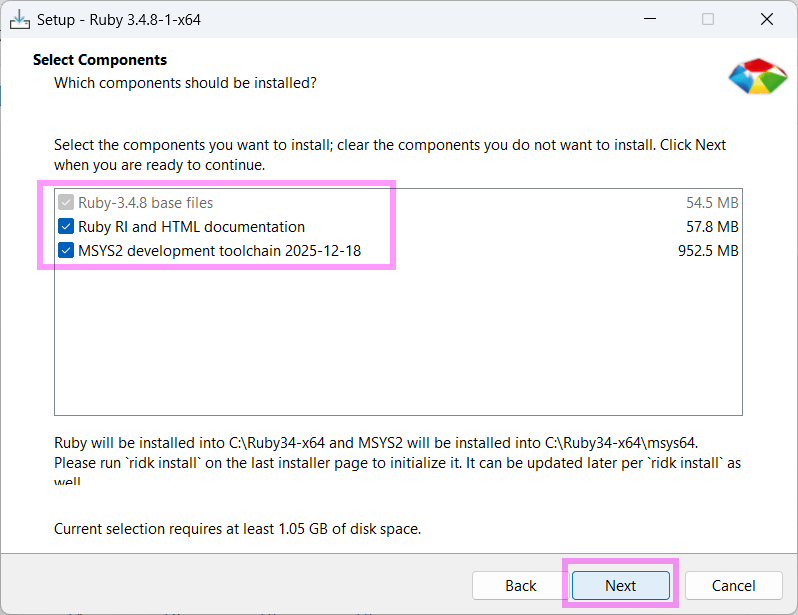
Task: Go Back to the previous setup page
Action: click(520, 585)
